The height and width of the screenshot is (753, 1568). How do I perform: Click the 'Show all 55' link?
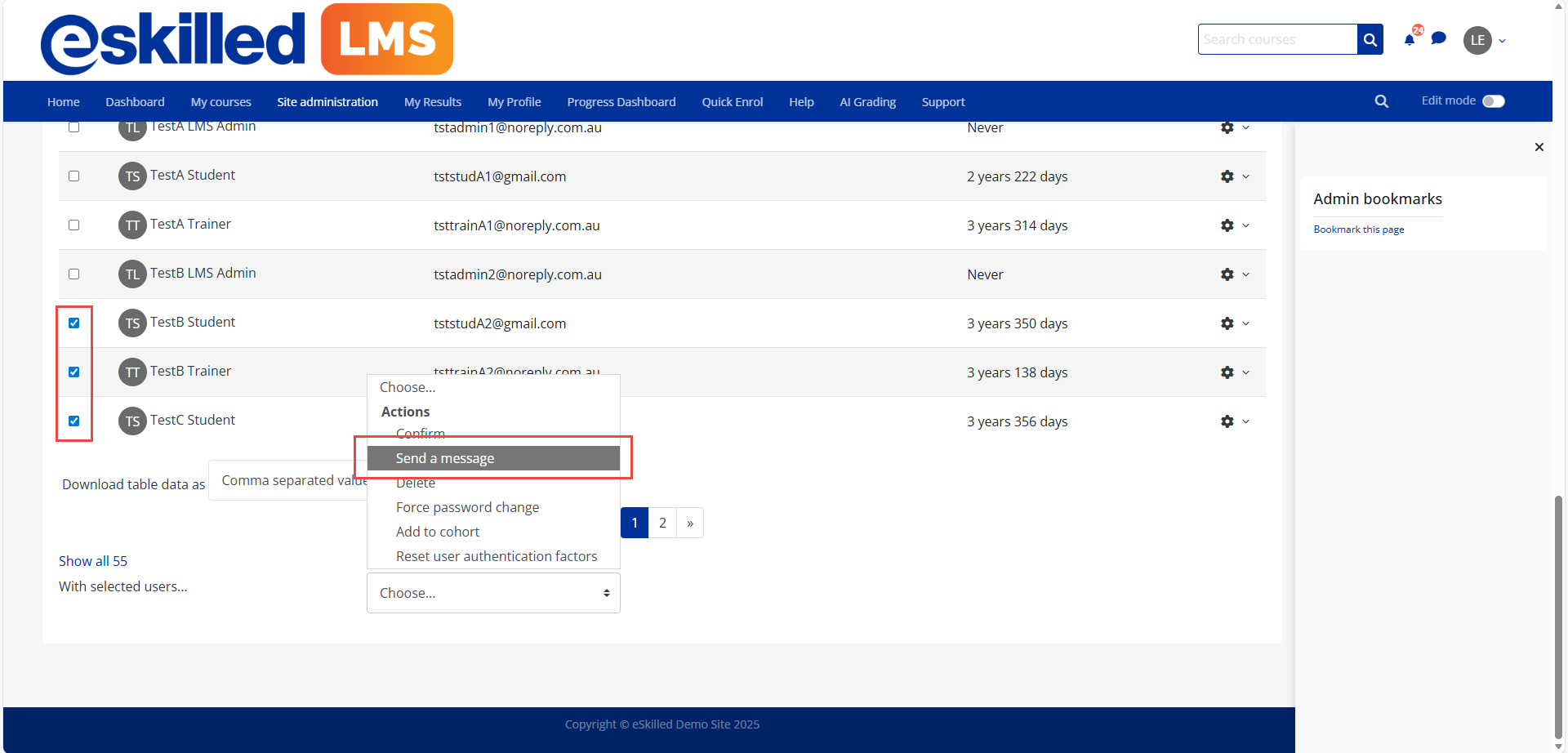(93, 561)
